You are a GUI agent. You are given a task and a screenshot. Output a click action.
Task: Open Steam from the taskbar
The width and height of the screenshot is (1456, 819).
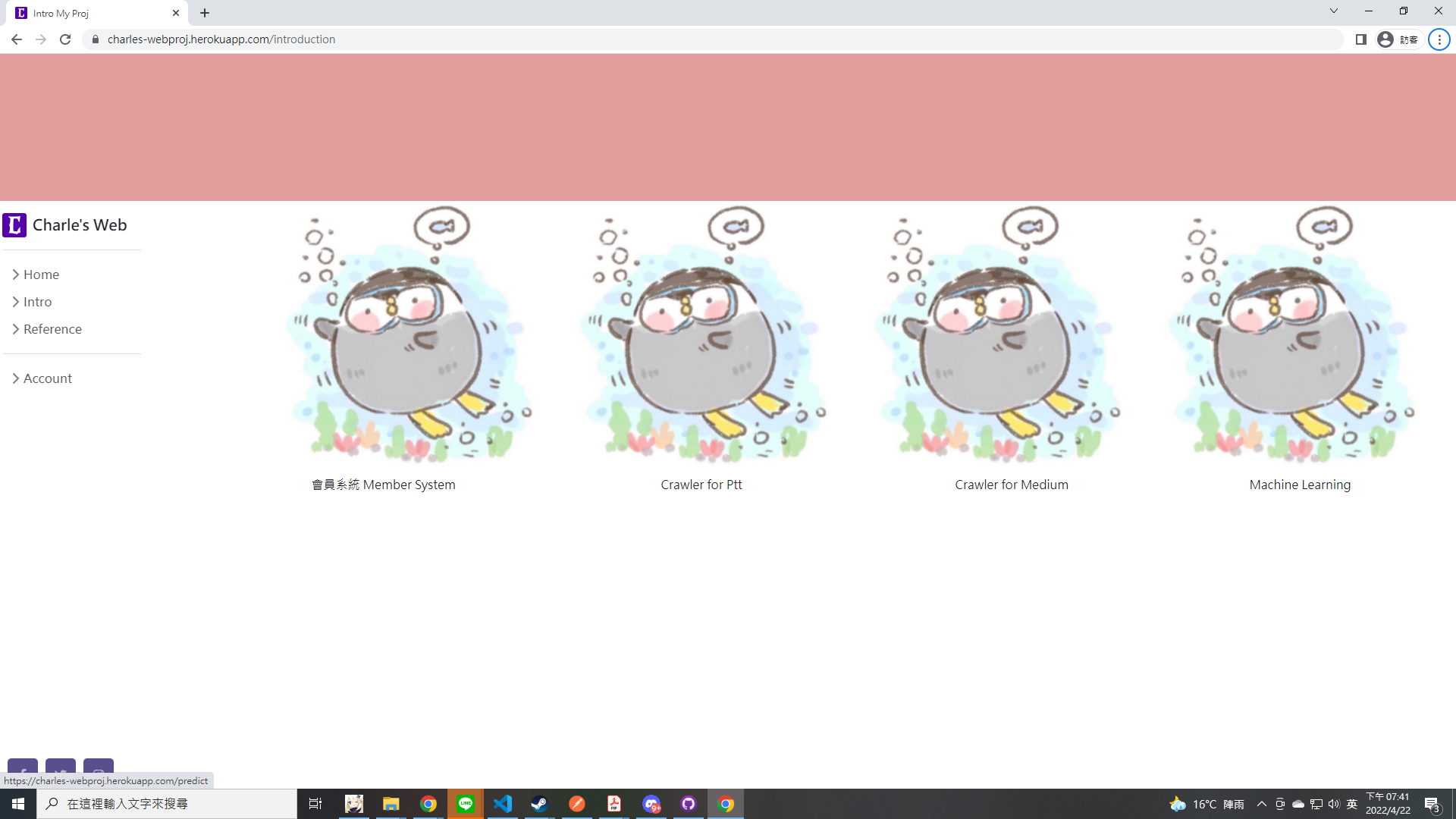pos(540,804)
